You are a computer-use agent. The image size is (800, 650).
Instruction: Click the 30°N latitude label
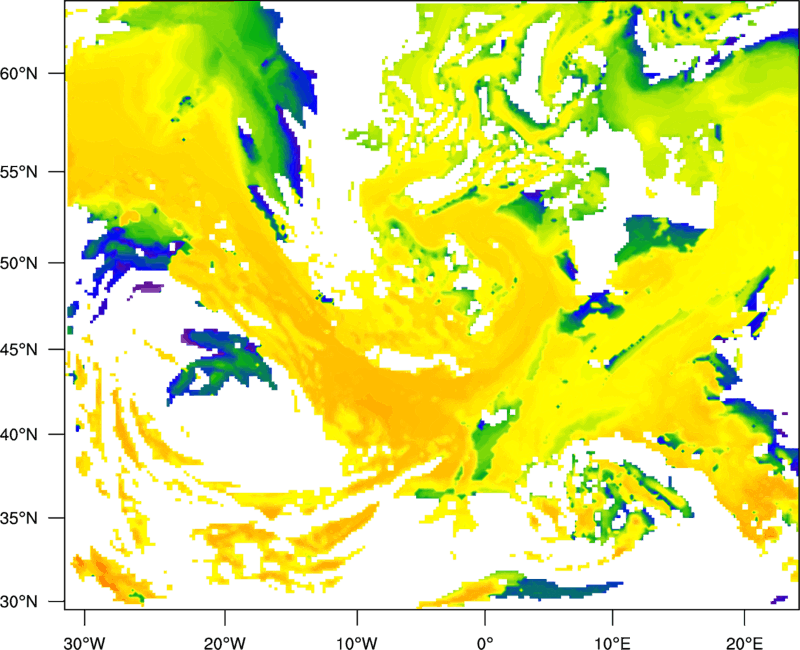(19, 602)
